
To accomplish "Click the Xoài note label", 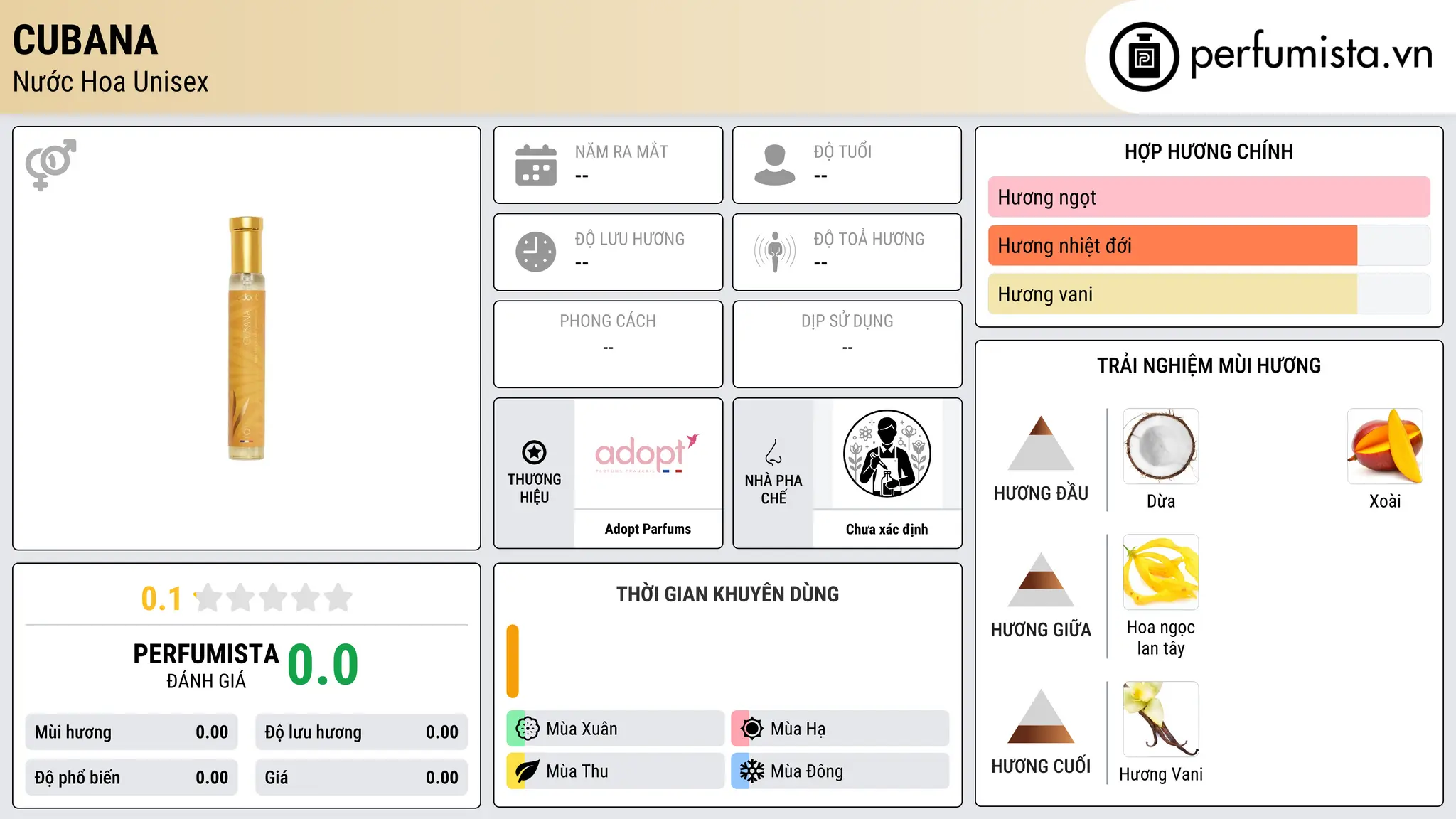I will (1385, 501).
